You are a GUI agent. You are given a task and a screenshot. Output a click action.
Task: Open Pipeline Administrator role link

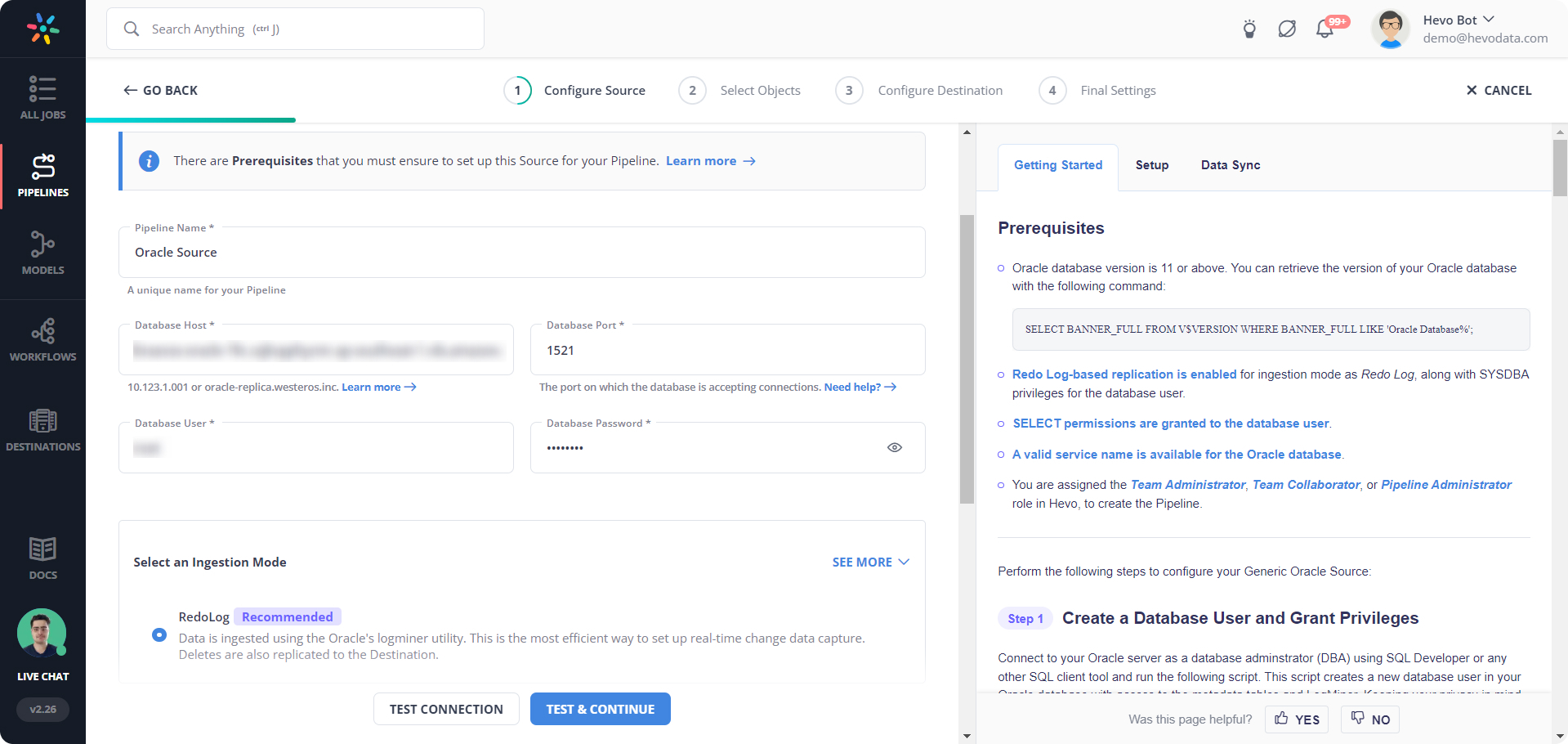click(1446, 485)
